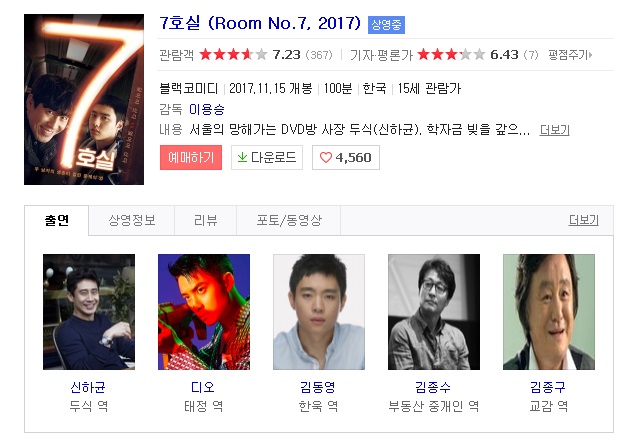Open the 7호실 movie poster image
Viewport: 634px width, 443px height.
(x=84, y=99)
